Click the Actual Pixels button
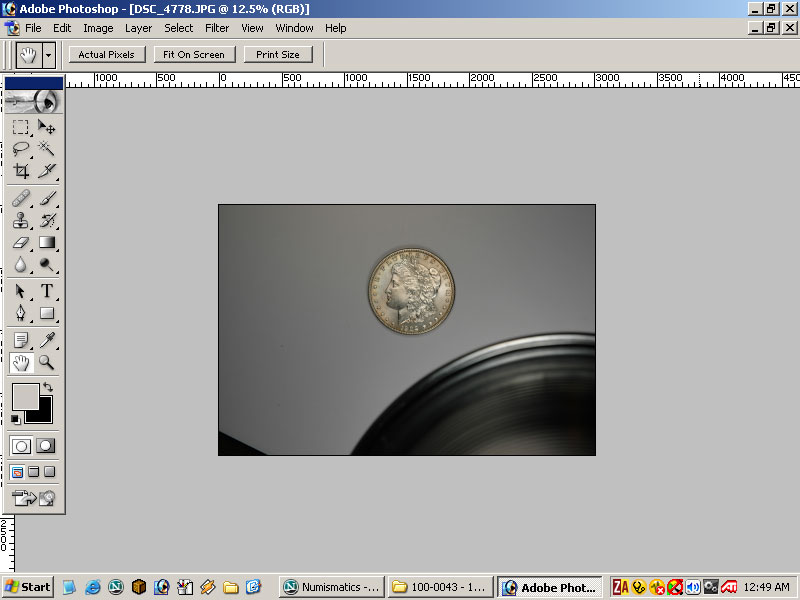This screenshot has height=600, width=800. [107, 55]
